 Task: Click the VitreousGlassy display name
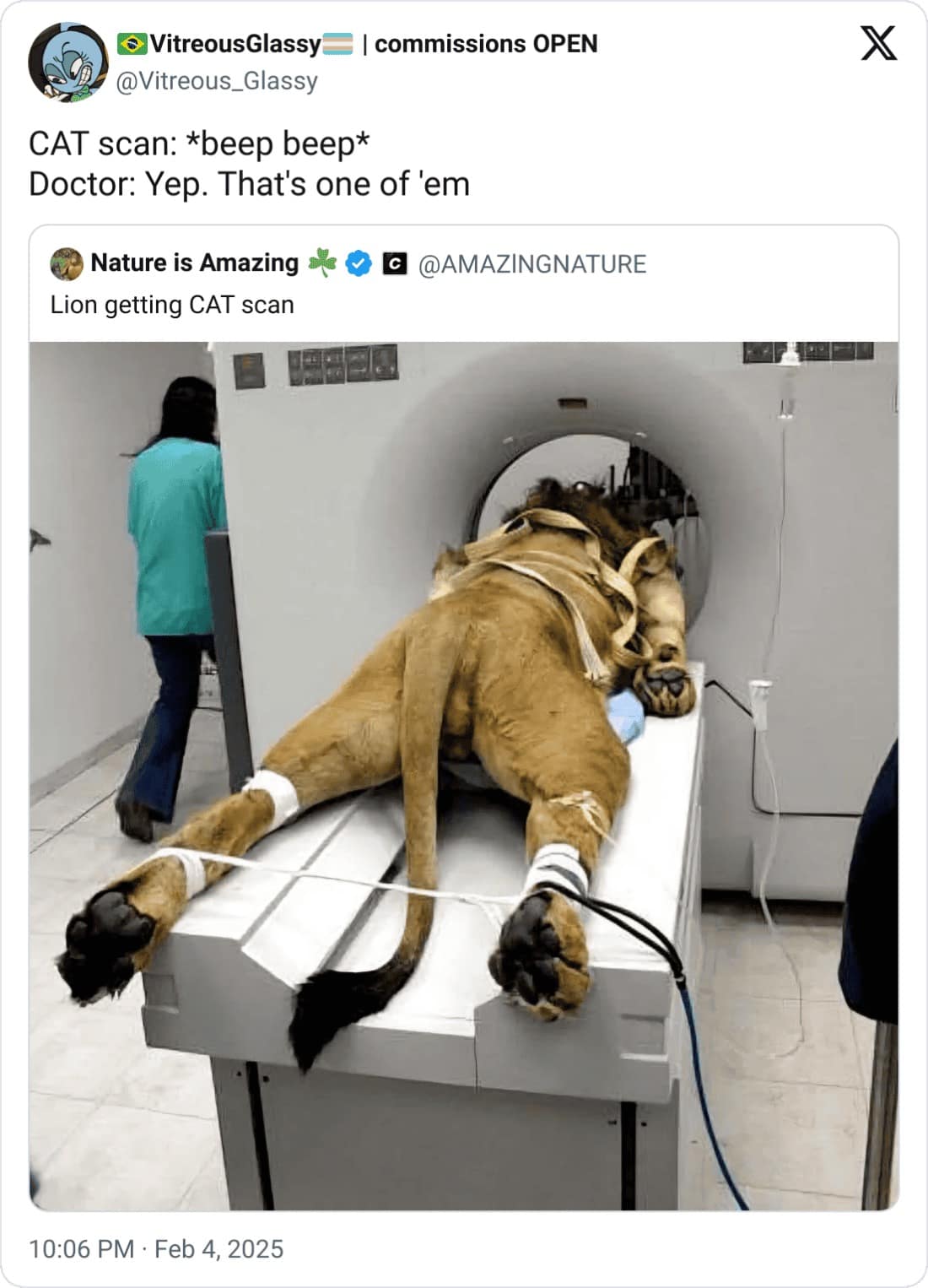(x=235, y=41)
